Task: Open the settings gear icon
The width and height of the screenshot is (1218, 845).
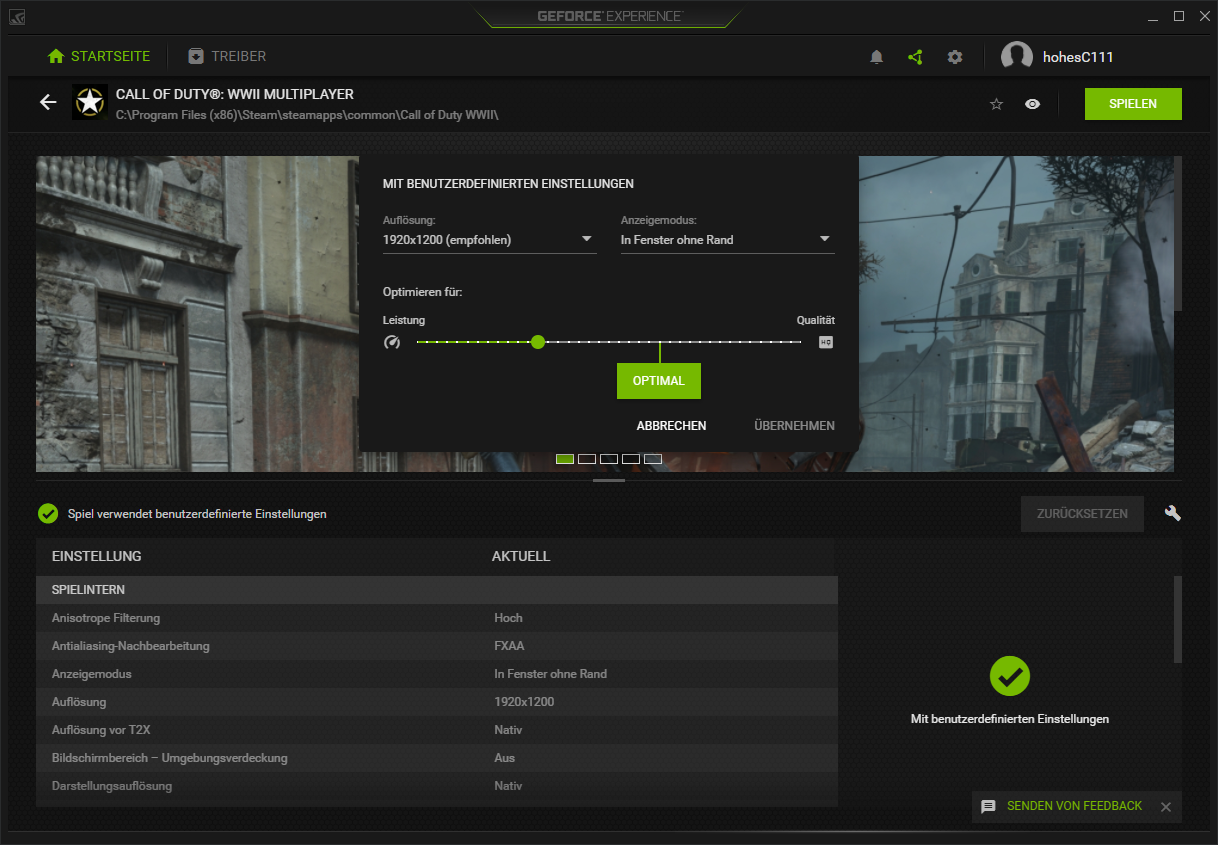Action: click(x=955, y=57)
